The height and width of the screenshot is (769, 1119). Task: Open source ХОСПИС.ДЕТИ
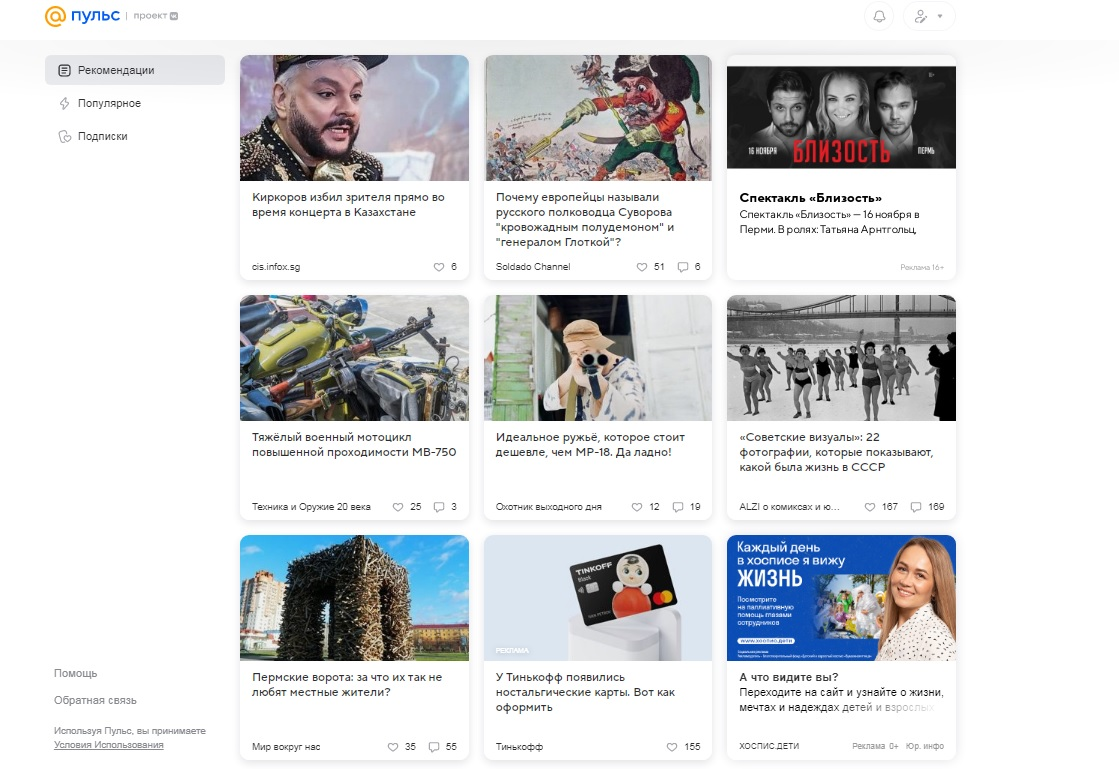769,746
